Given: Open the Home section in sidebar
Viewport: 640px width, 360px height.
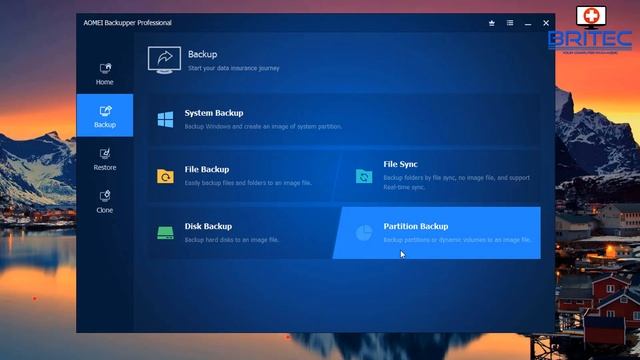Looking at the screenshot, I should click(104, 74).
